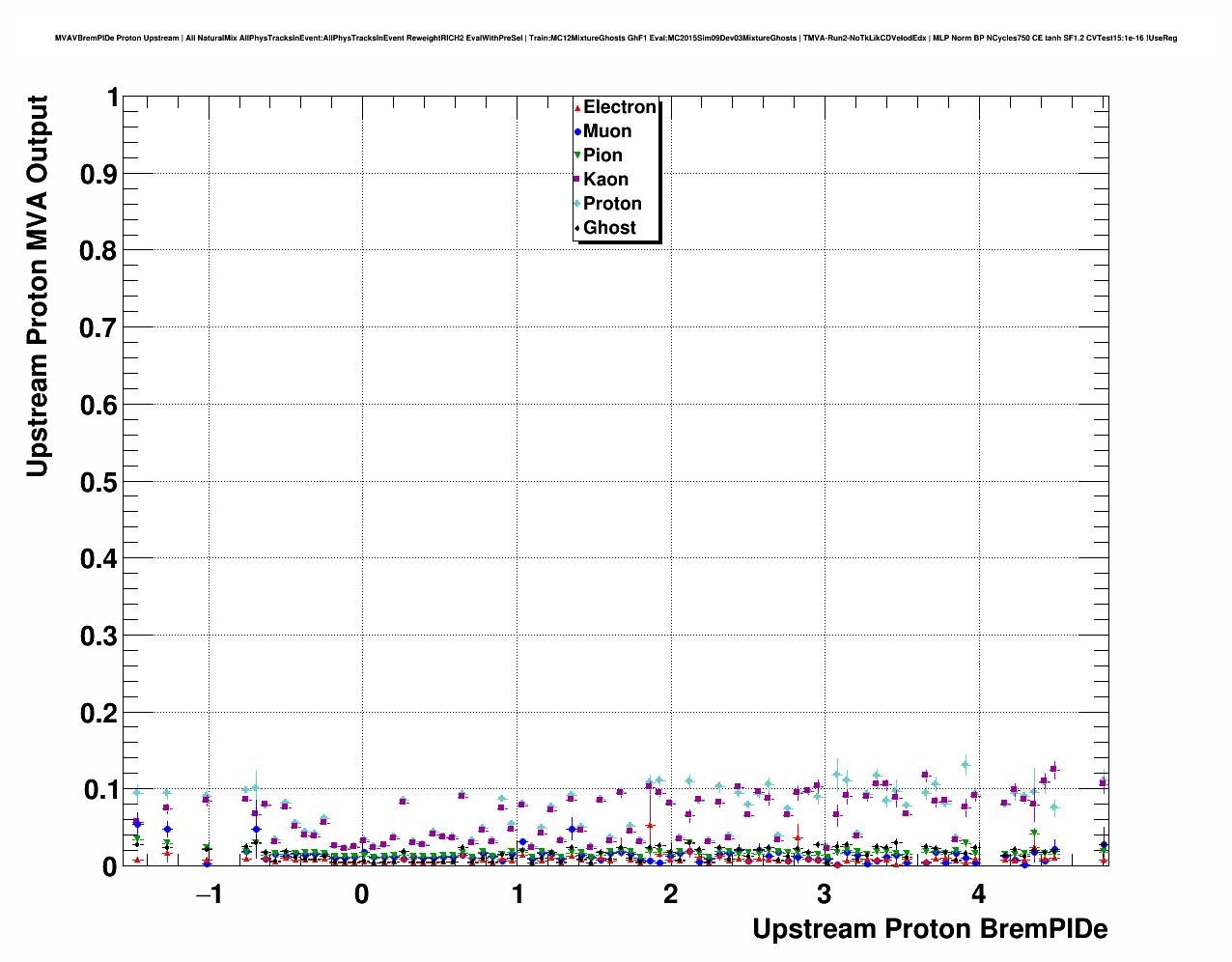Click the 'Ghost' legend entry text
This screenshot has width=1232, height=962.
pyautogui.click(x=609, y=228)
